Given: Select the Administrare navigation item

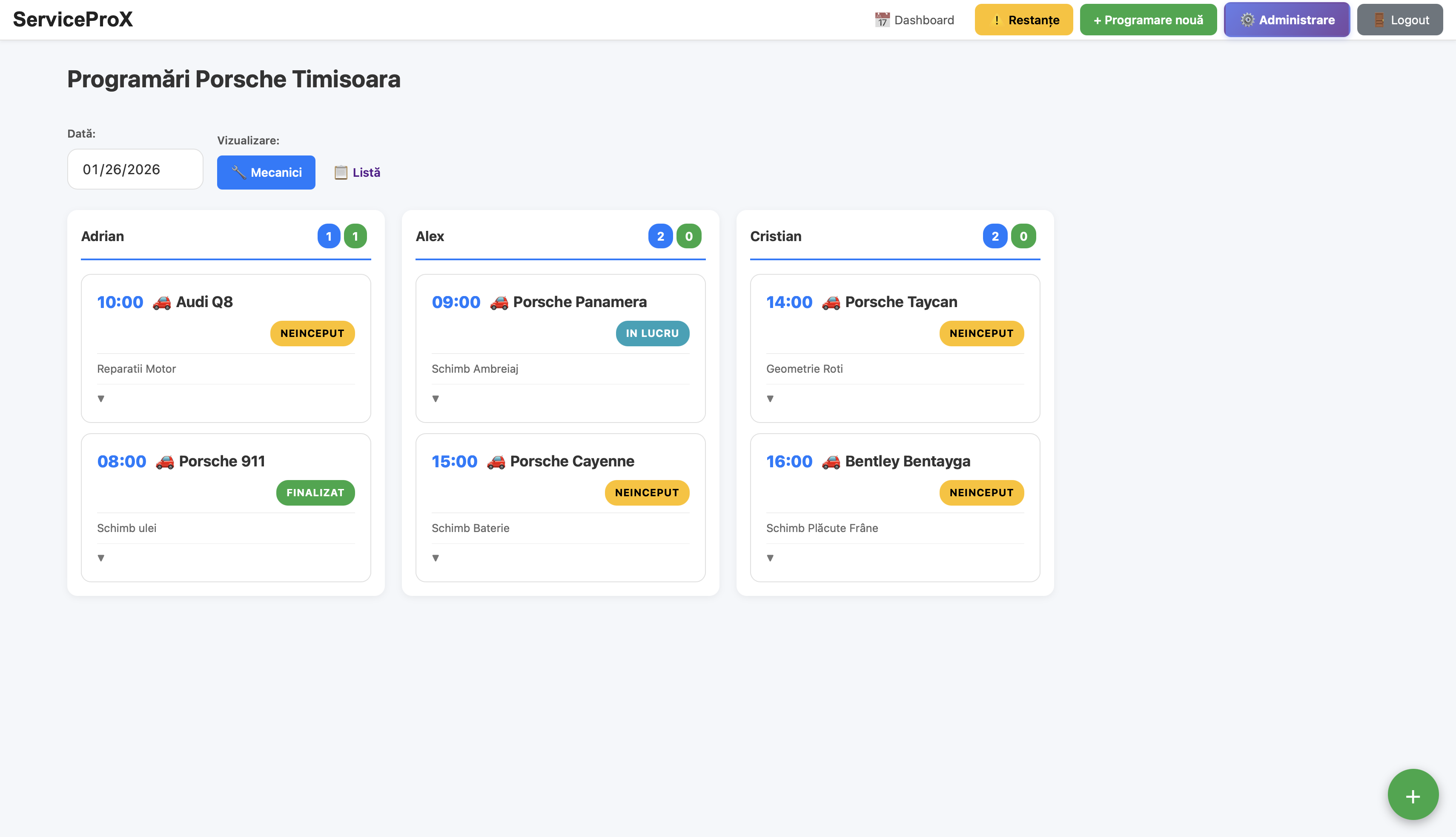Looking at the screenshot, I should click(x=1287, y=19).
